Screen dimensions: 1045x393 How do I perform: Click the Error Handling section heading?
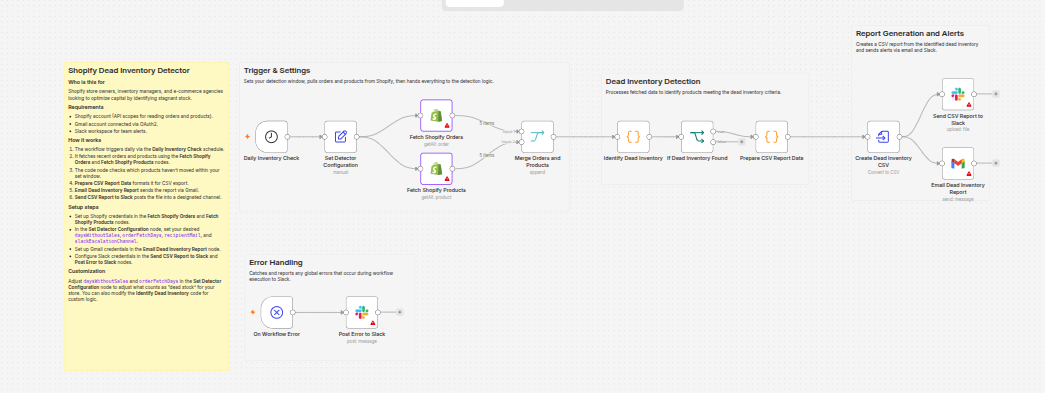tap(276, 262)
